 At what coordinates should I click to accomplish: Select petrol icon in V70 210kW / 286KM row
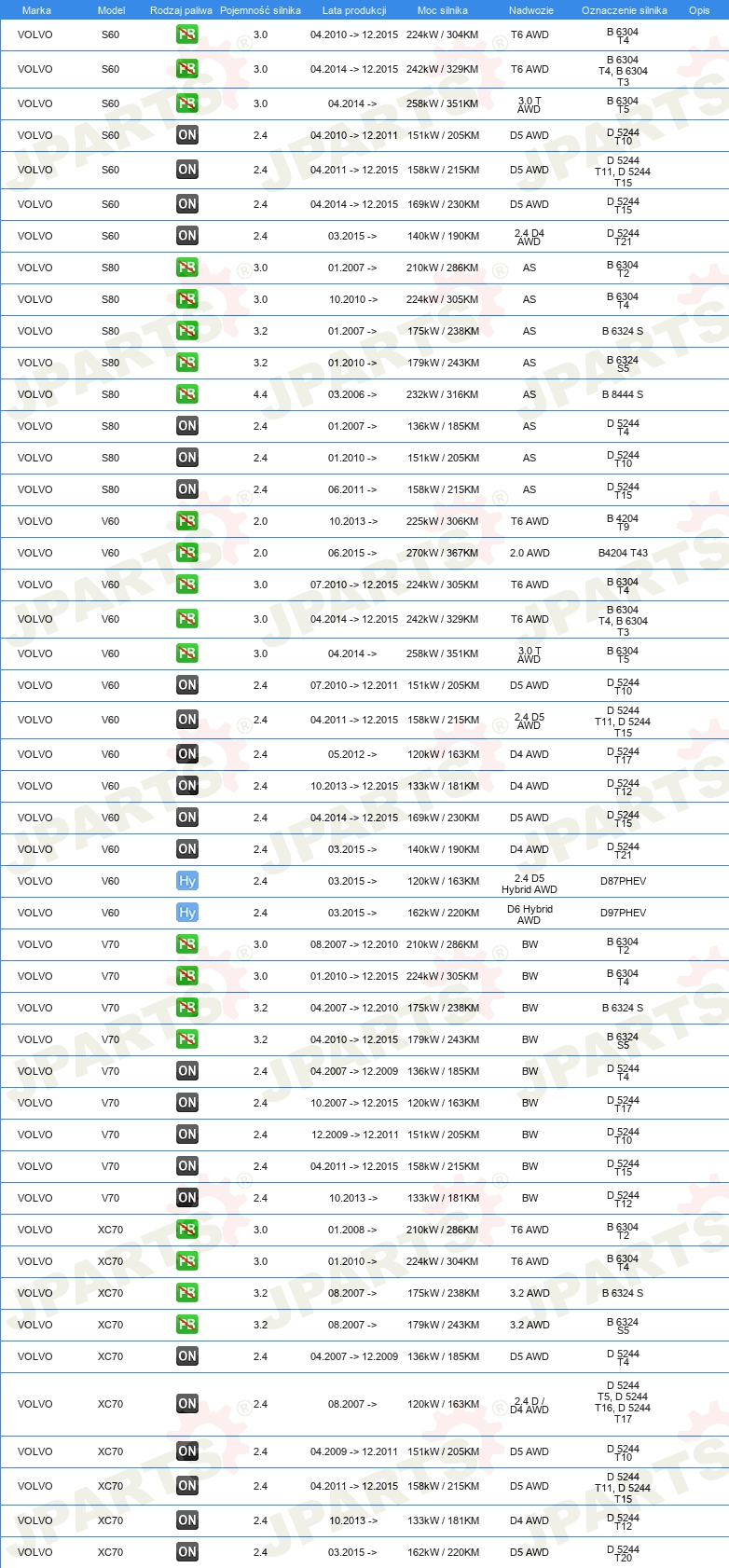187,944
